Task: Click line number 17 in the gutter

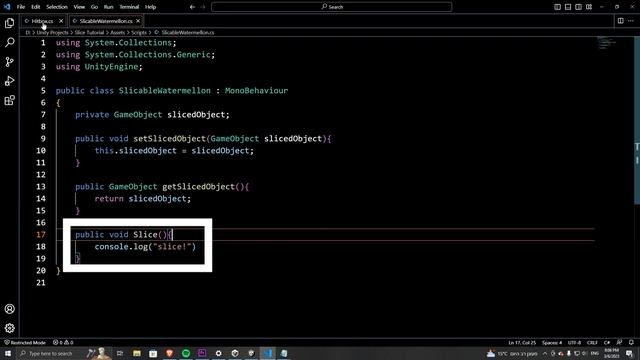Action: click(40, 234)
